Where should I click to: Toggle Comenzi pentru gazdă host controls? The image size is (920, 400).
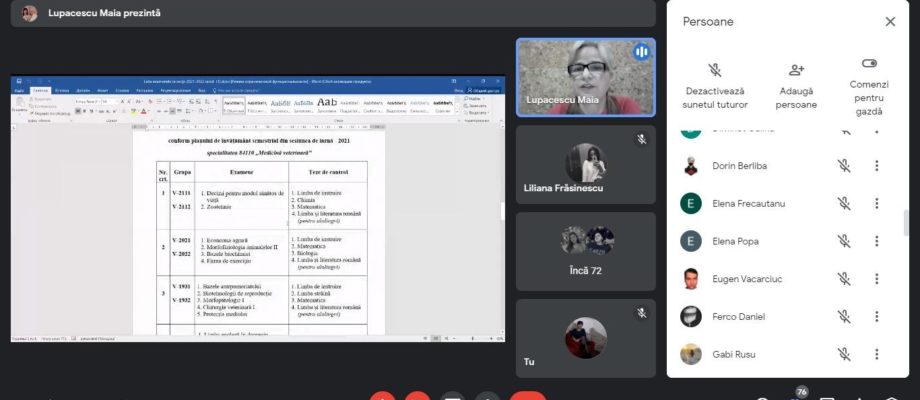[869, 86]
